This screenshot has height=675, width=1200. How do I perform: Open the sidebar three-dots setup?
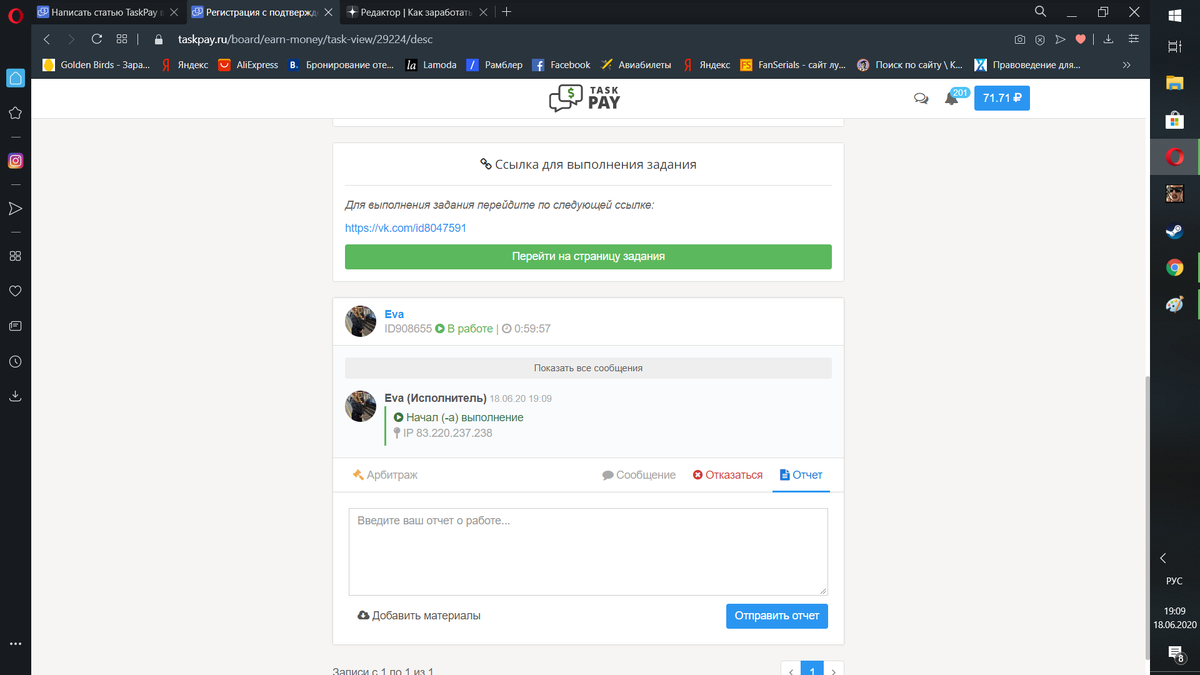click(15, 643)
